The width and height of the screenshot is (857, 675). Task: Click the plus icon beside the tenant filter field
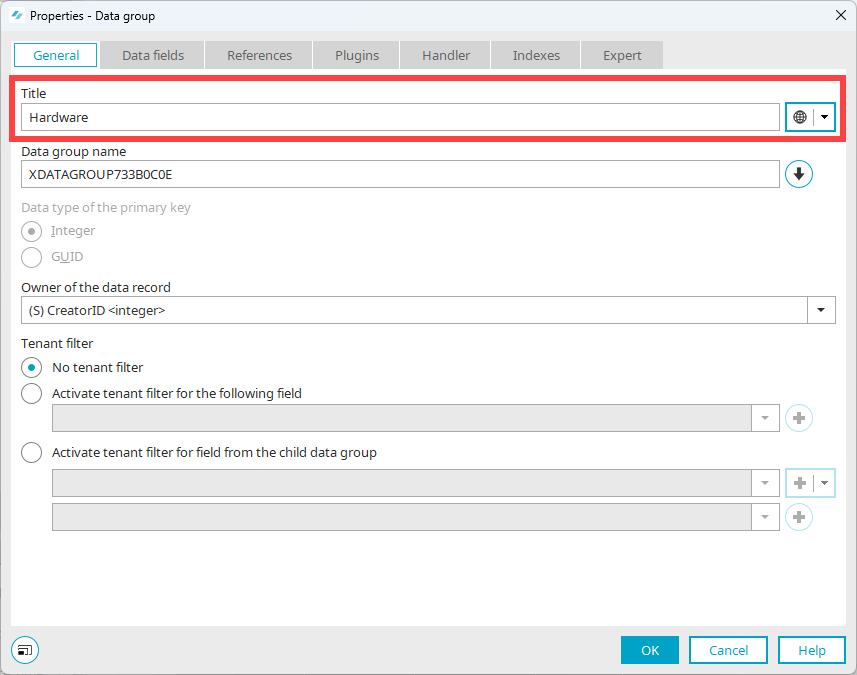coord(799,418)
